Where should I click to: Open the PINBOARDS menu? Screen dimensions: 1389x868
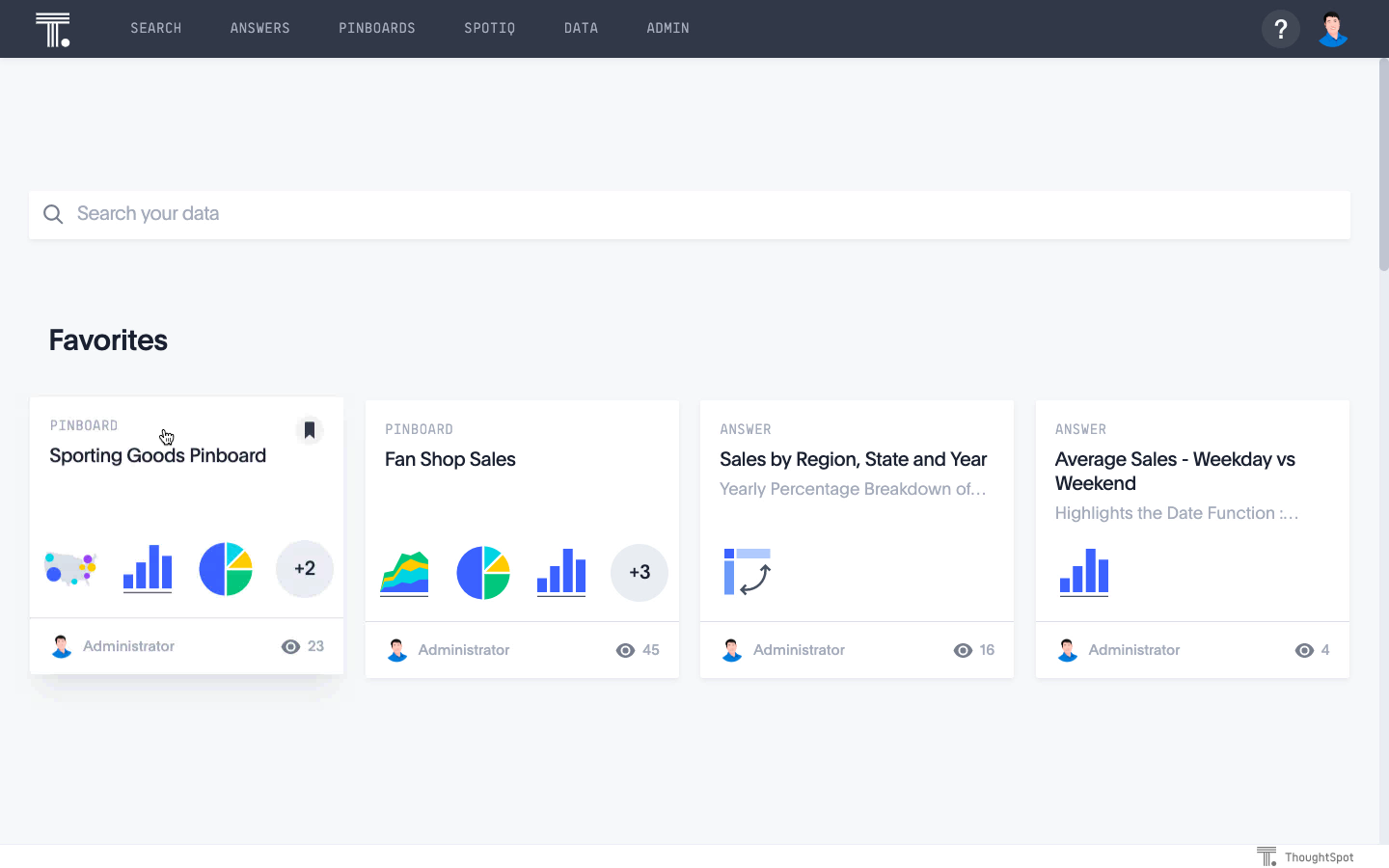(x=377, y=28)
